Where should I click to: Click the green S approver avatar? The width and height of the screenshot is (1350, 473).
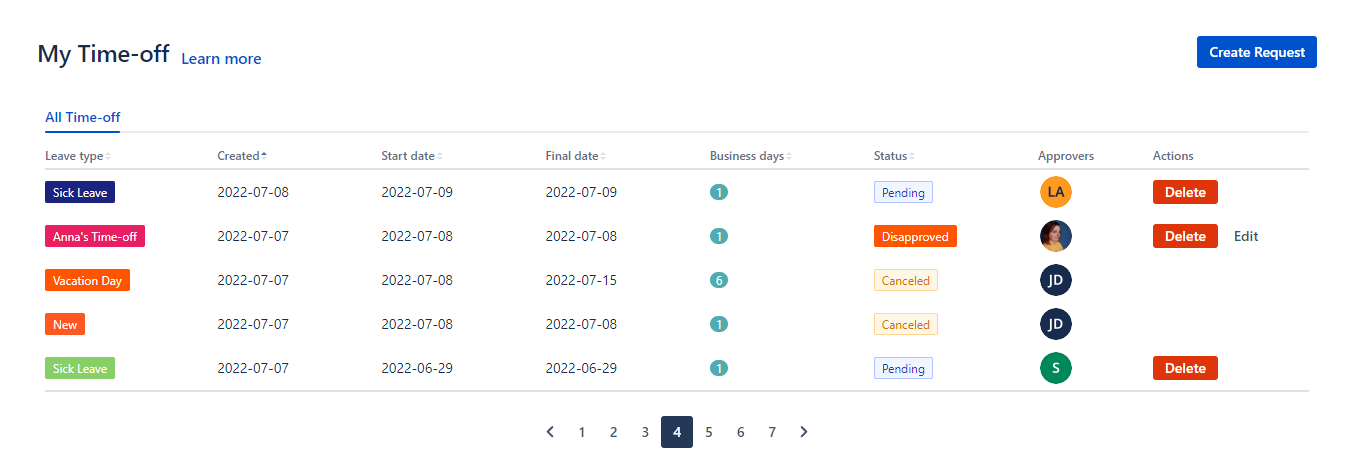tap(1055, 368)
